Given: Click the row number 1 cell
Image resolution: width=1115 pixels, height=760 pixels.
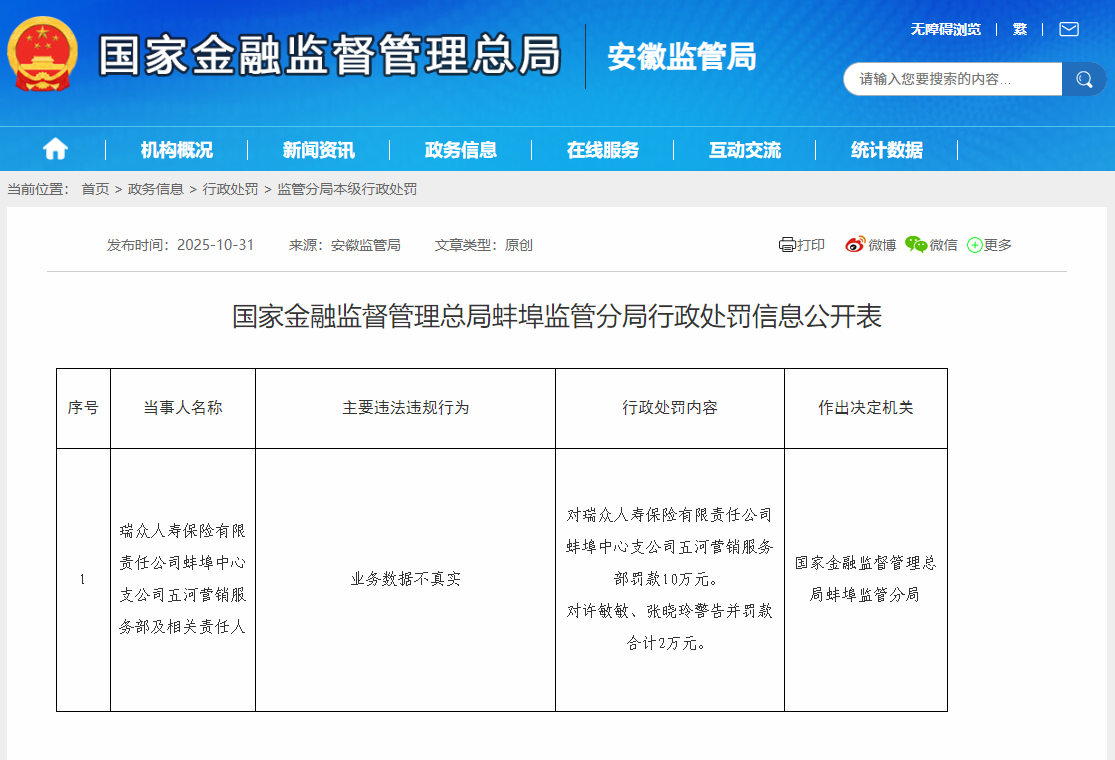Looking at the screenshot, I should pyautogui.click(x=83, y=579).
